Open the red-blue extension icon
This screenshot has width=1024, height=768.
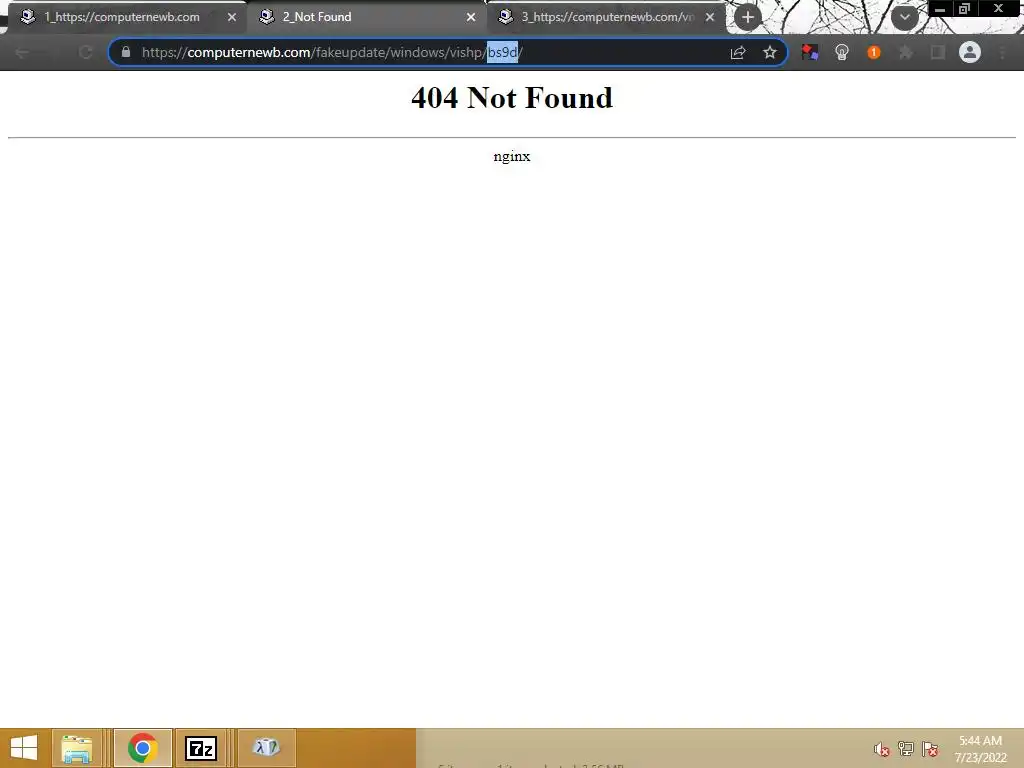click(810, 53)
